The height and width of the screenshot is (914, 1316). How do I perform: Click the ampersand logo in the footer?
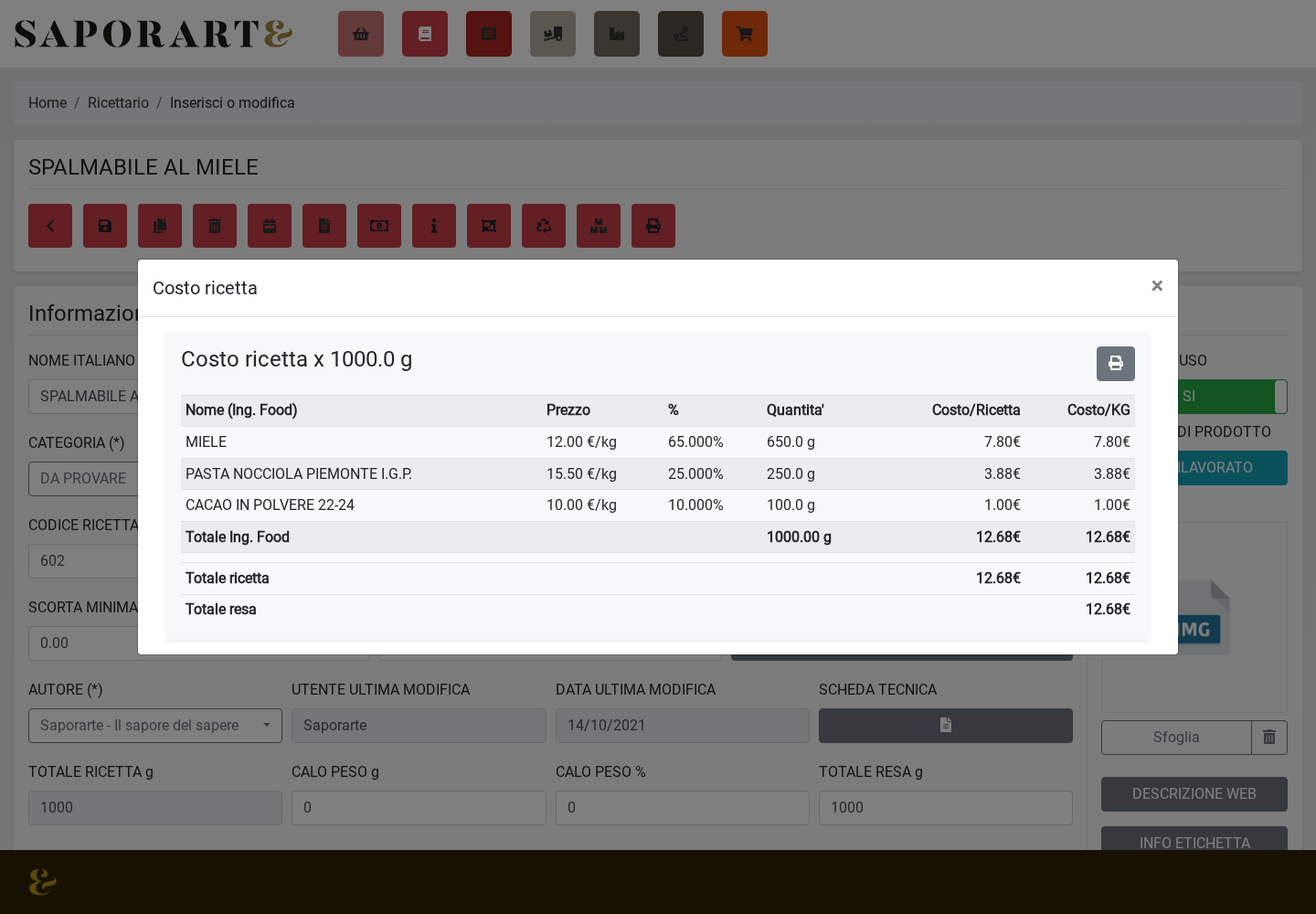coord(42,882)
